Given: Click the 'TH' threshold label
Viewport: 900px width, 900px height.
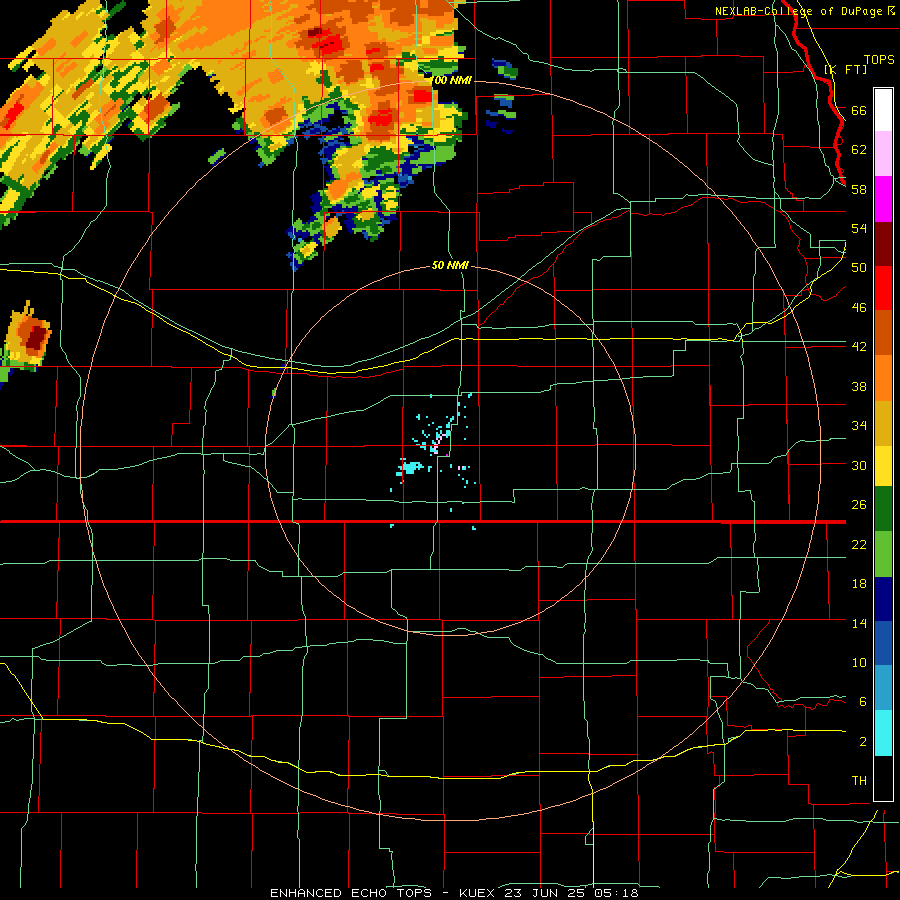Looking at the screenshot, I should (859, 780).
